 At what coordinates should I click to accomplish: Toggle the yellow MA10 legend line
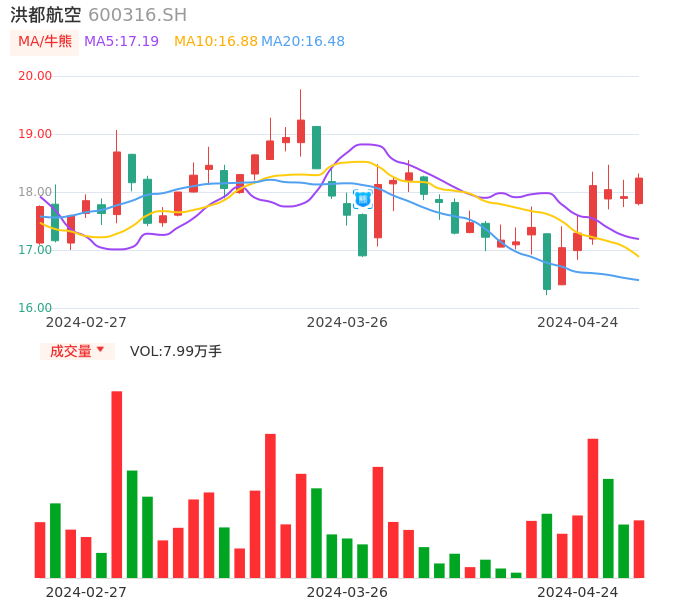point(215,41)
